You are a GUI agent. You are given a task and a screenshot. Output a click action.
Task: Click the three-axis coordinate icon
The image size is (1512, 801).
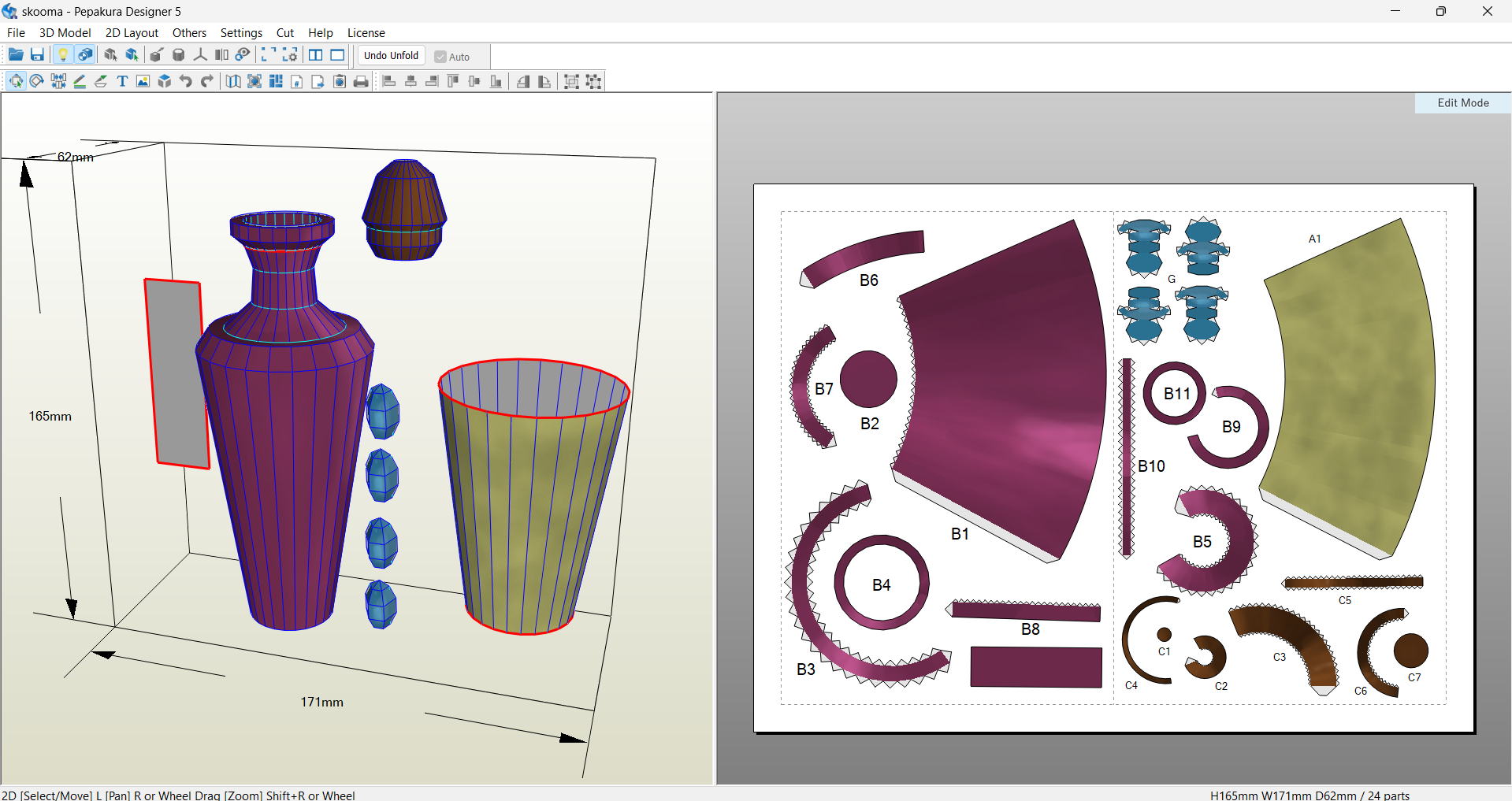point(200,55)
